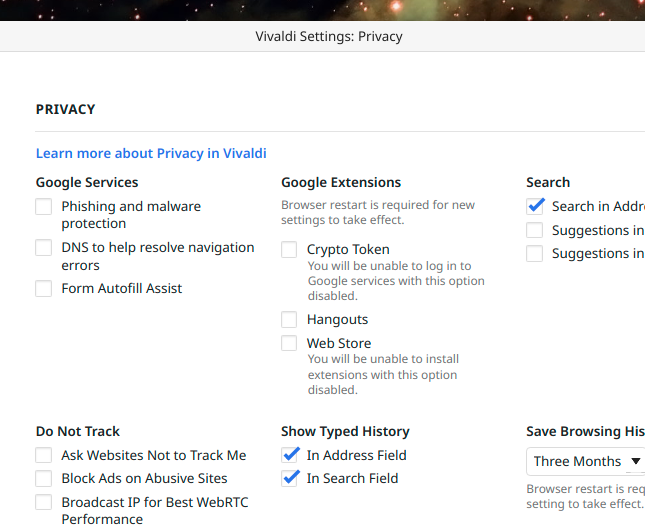Toggle the first Suggestions checkbox under Search
The image size is (645, 529).
click(535, 231)
